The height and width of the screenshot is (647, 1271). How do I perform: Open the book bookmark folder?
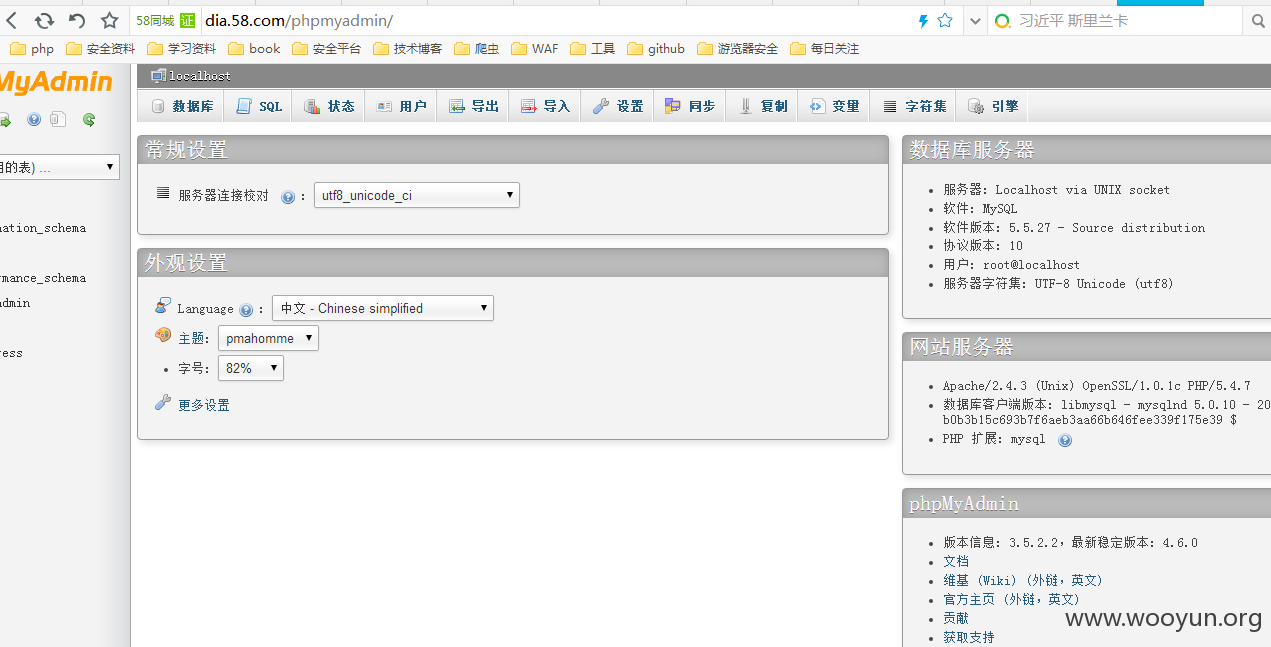[254, 48]
